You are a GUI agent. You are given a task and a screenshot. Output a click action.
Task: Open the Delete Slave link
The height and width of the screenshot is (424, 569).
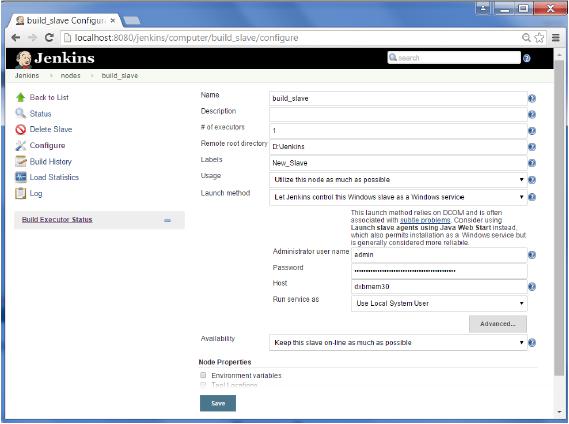pyautogui.click(x=51, y=129)
